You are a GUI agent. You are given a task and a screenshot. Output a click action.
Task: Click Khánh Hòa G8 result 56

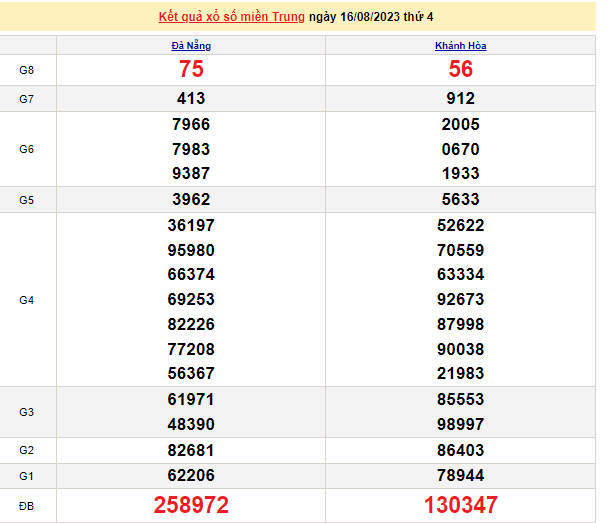(x=461, y=69)
